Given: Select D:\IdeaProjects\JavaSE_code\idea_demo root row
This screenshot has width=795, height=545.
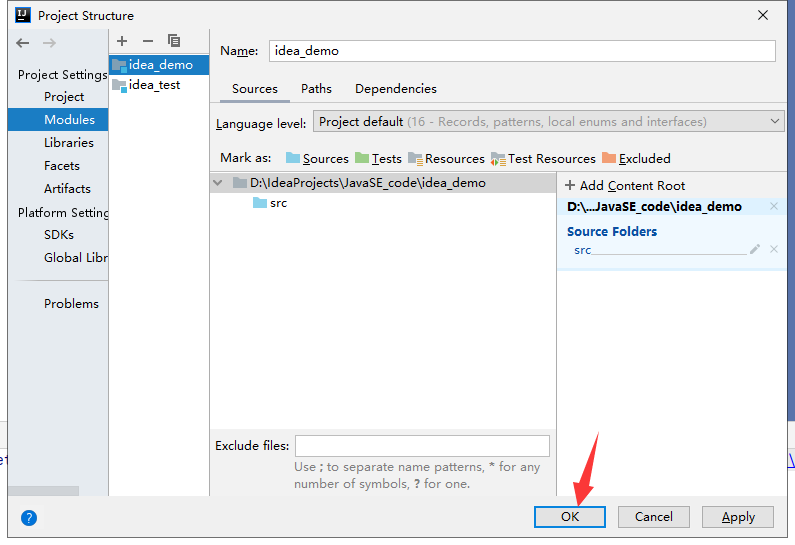Looking at the screenshot, I should coord(383,183).
